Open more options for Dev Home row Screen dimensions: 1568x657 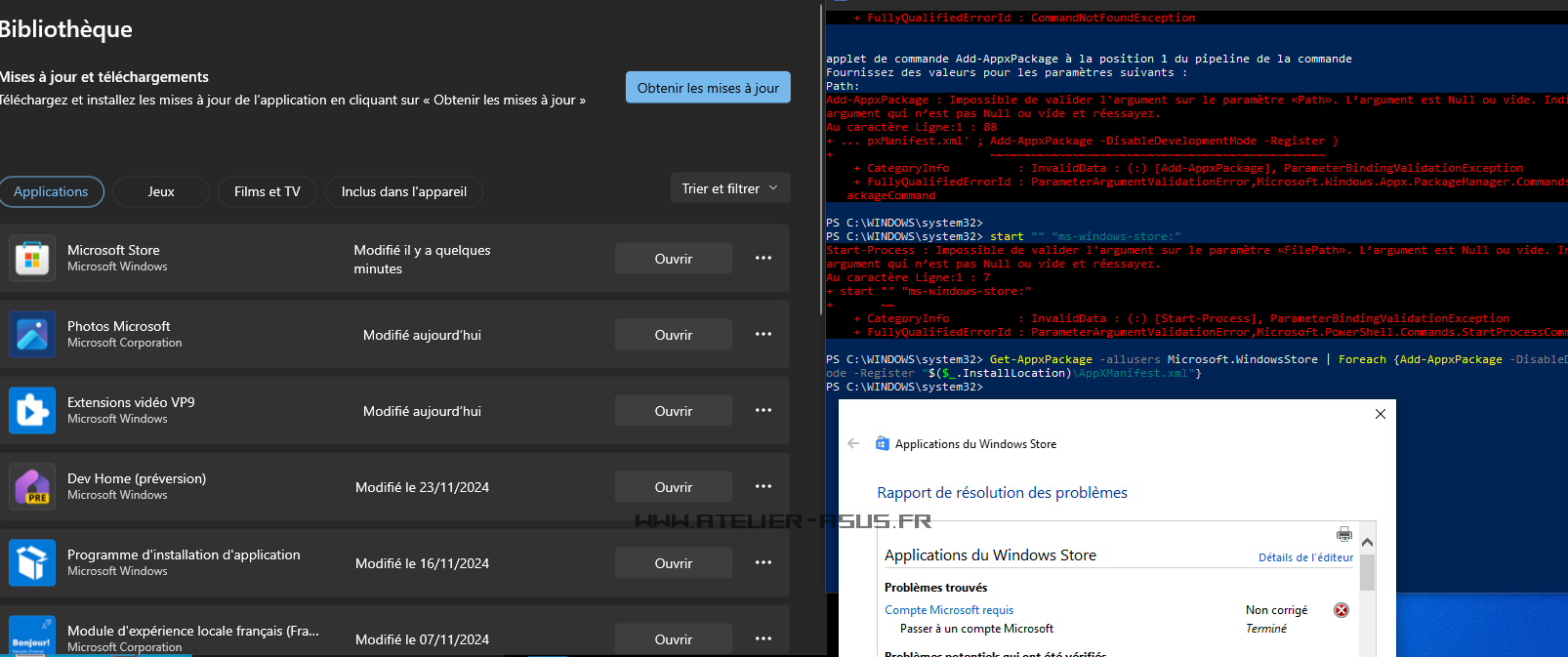click(763, 487)
